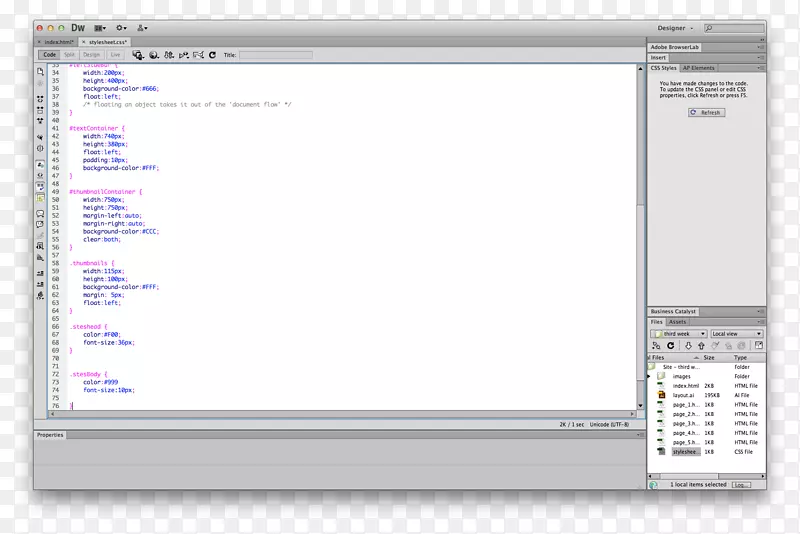Click the document Title input field
The height and width of the screenshot is (534, 800).
click(x=276, y=55)
